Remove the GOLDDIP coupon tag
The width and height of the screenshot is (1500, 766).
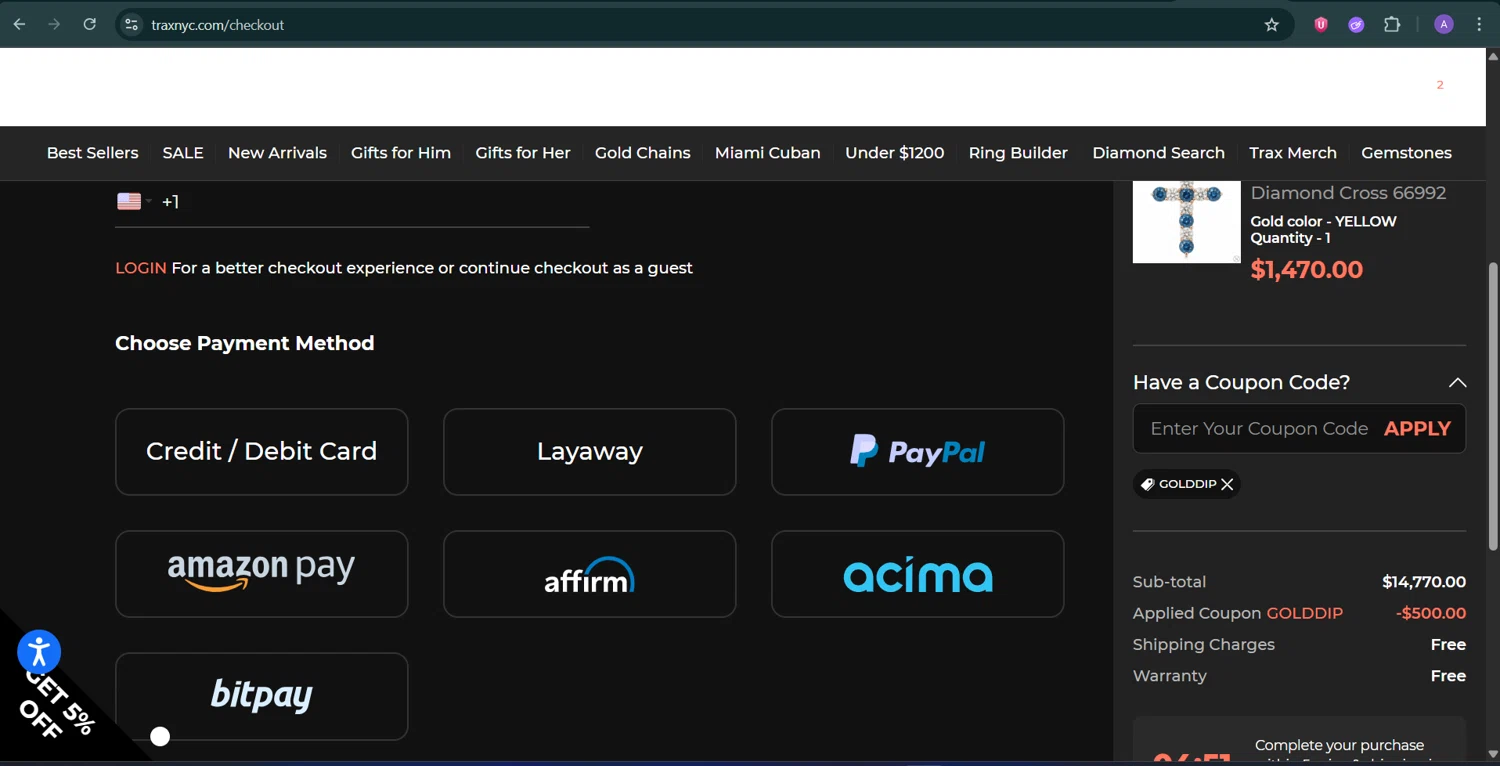[1227, 484]
